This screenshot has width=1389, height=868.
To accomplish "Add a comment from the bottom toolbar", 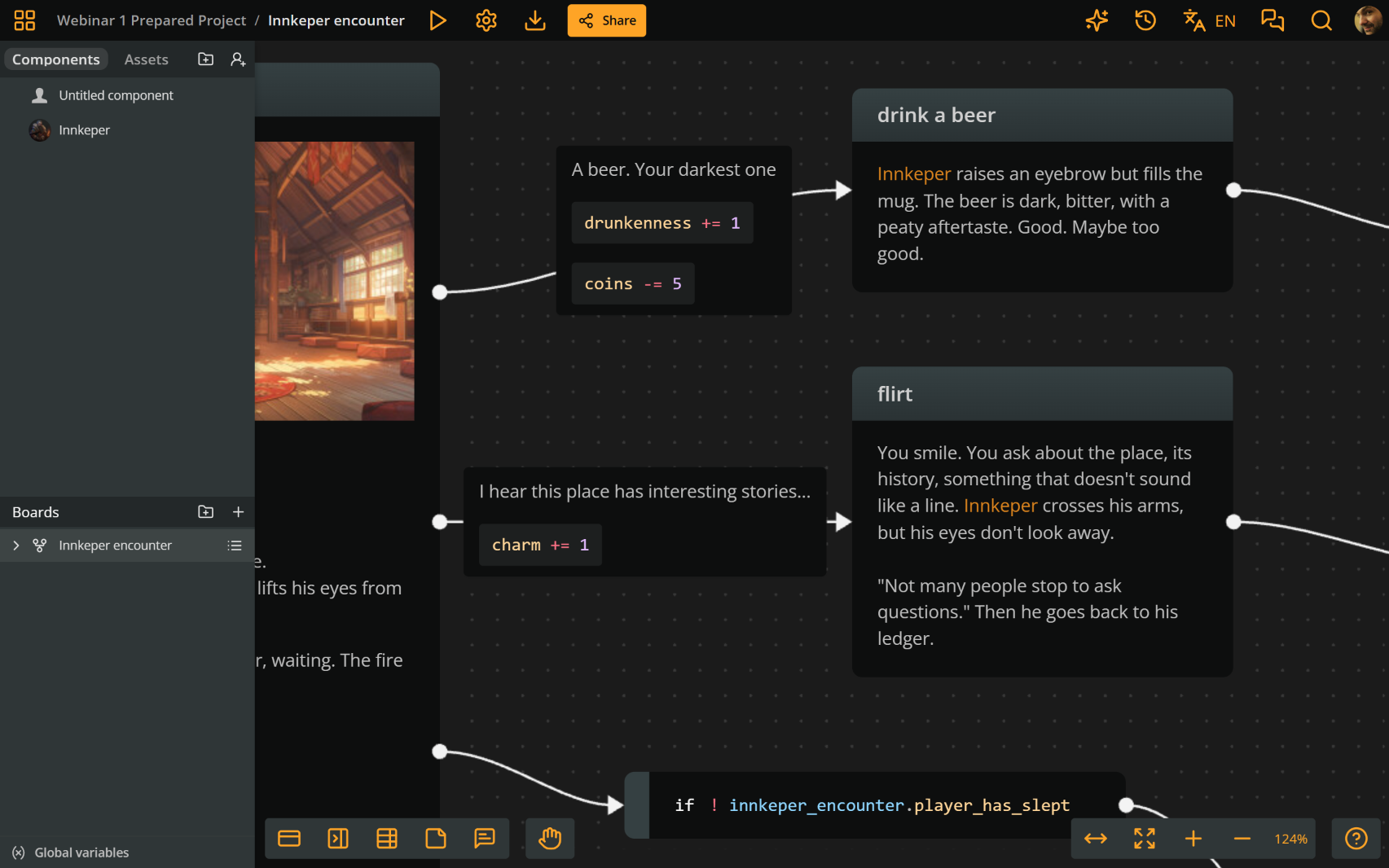I will (x=485, y=839).
